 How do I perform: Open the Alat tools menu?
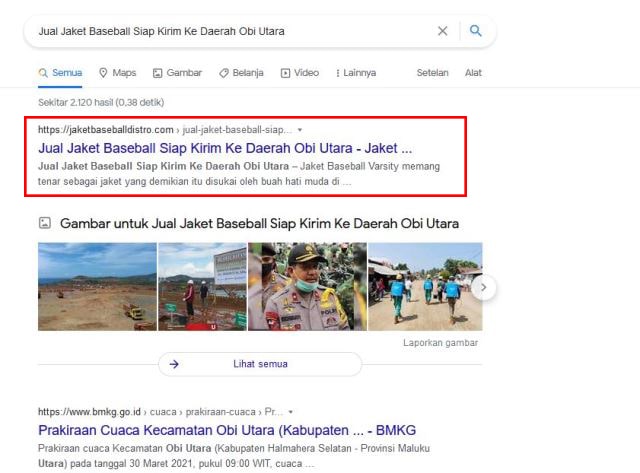point(473,73)
